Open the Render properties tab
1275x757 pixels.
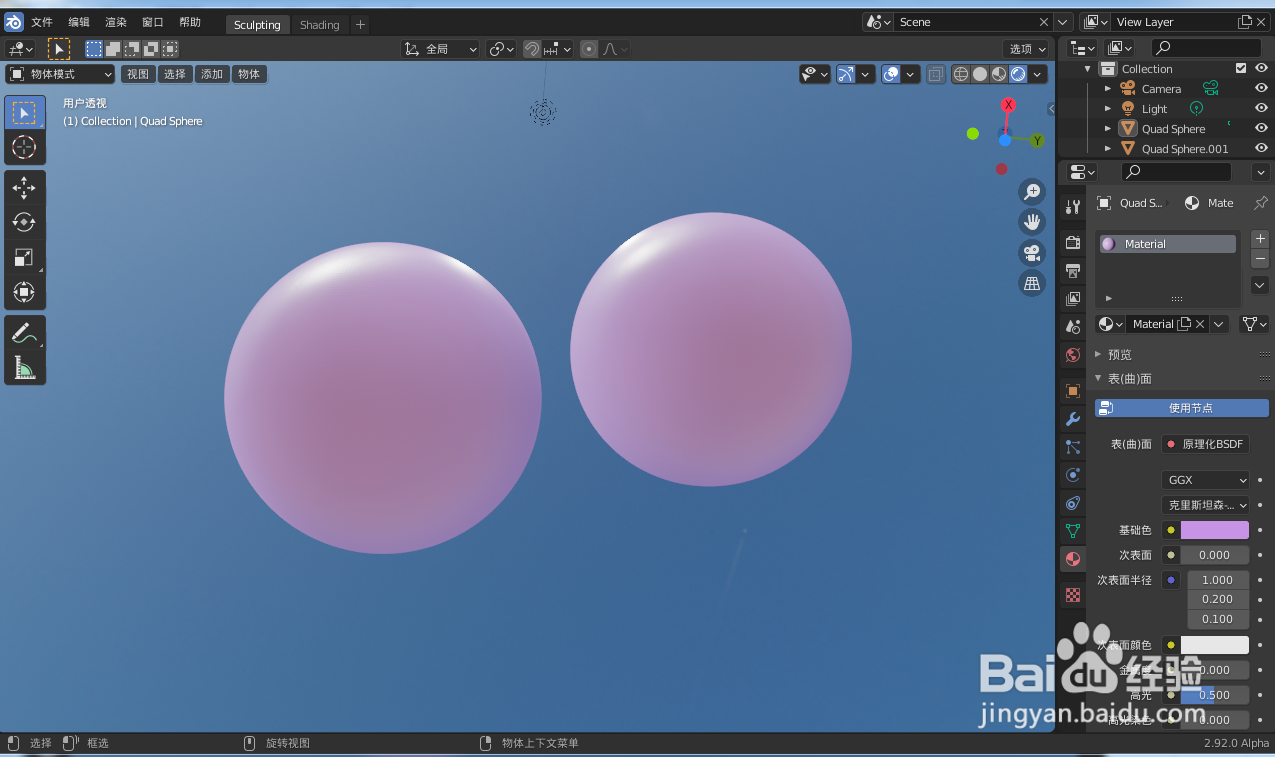pyautogui.click(x=1073, y=242)
